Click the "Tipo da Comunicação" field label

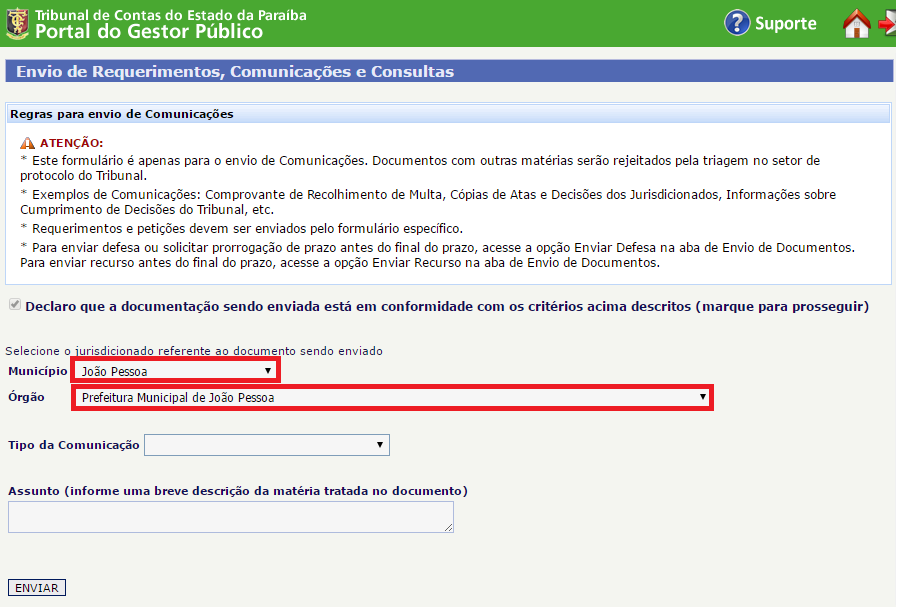tap(74, 445)
